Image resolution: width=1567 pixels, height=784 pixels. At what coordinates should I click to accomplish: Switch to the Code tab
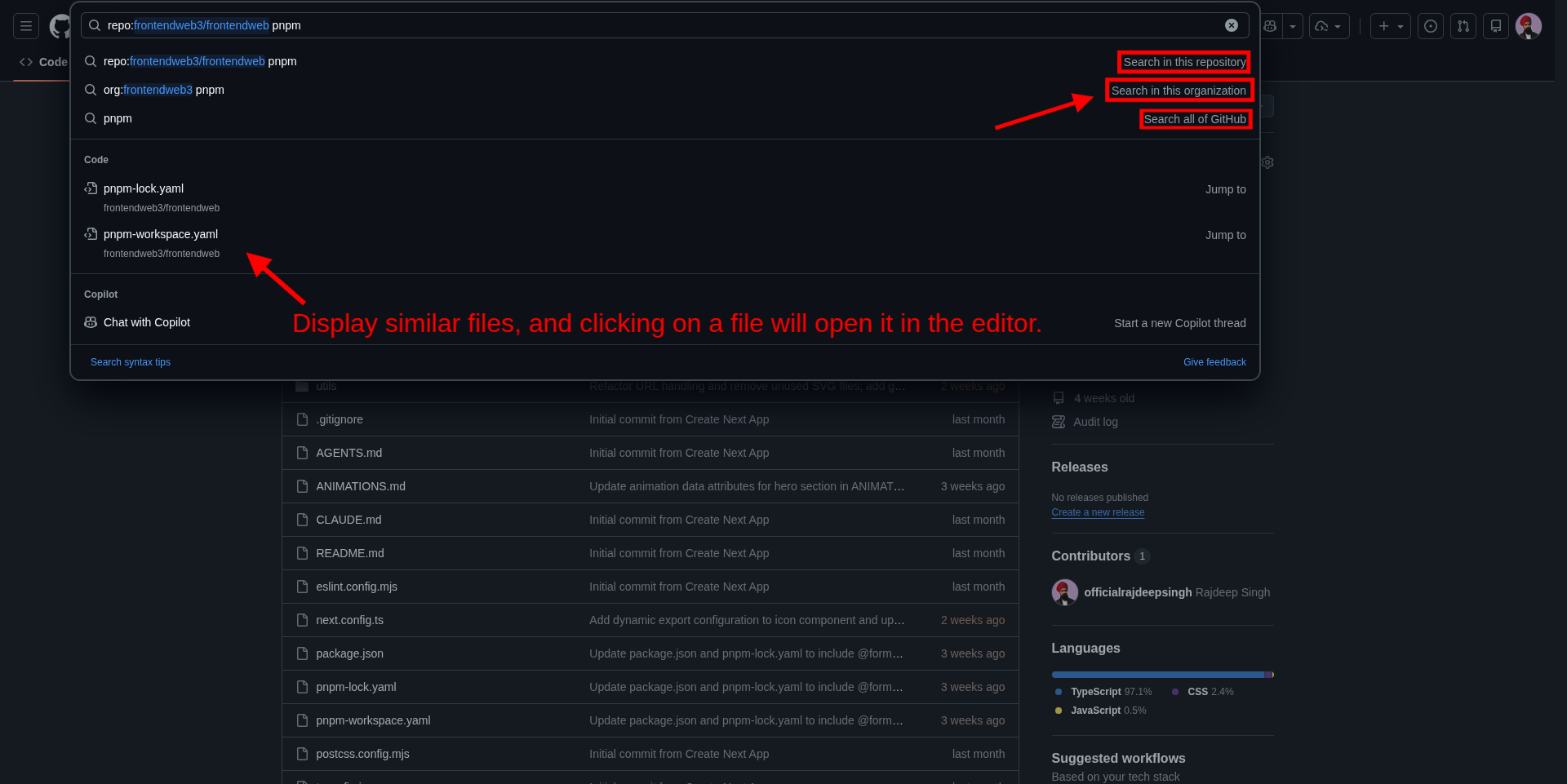(43, 62)
